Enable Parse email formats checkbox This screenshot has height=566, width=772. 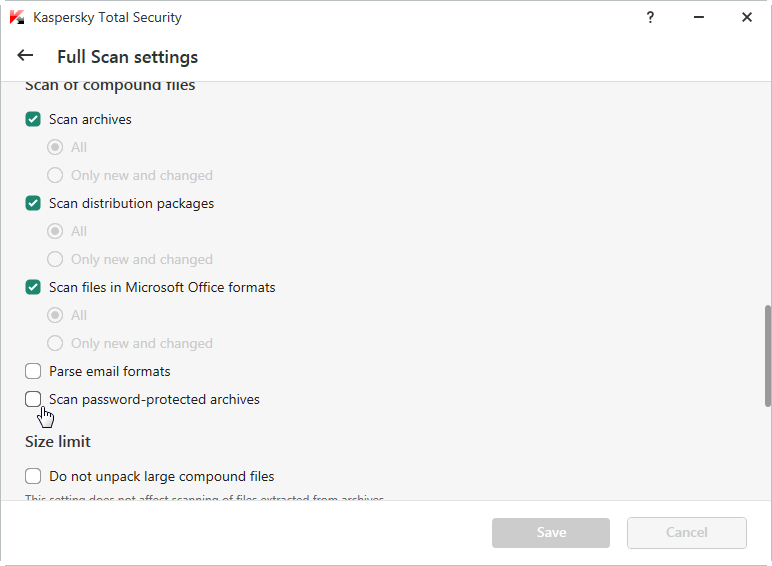point(33,371)
